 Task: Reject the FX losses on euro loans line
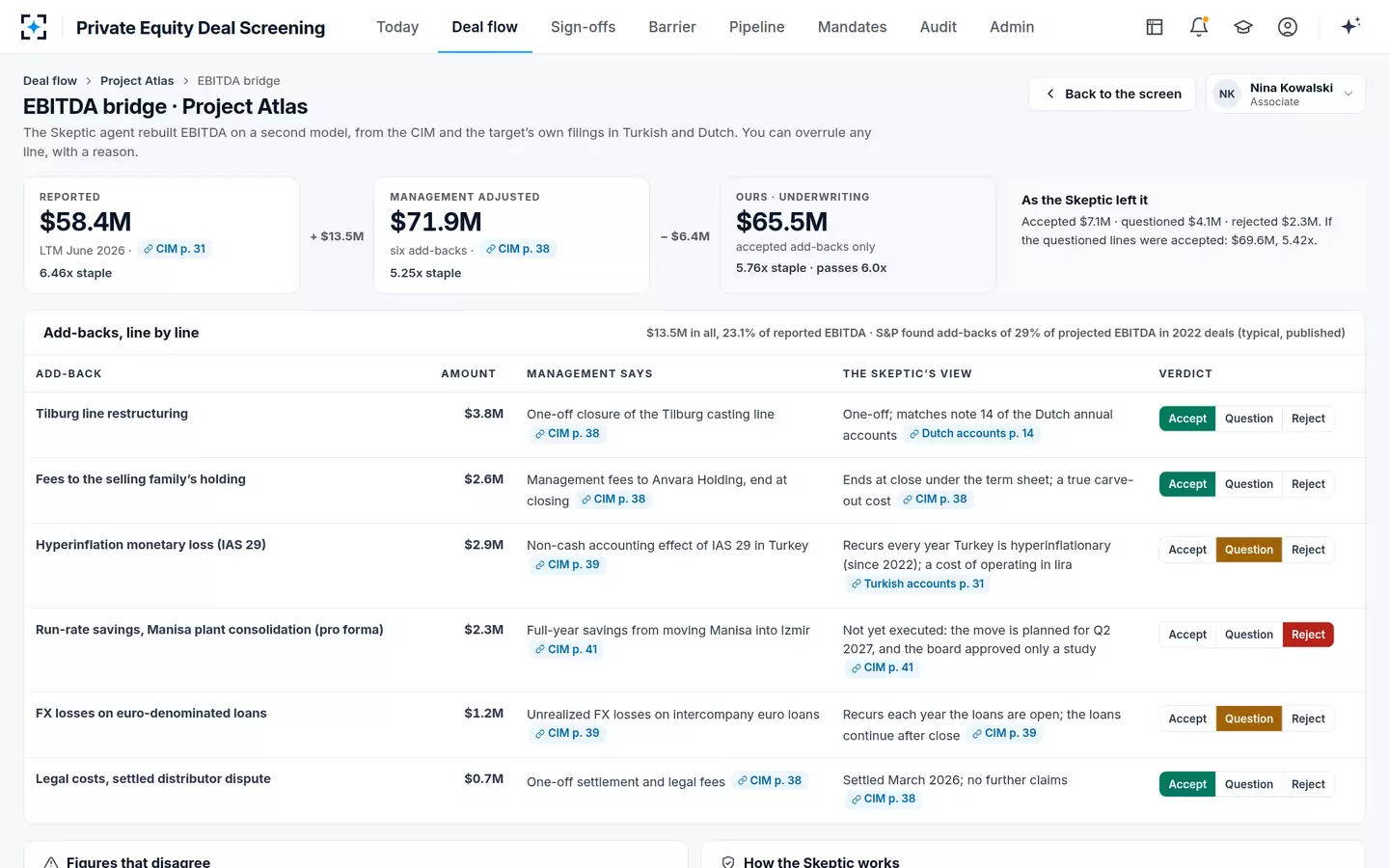point(1308,719)
